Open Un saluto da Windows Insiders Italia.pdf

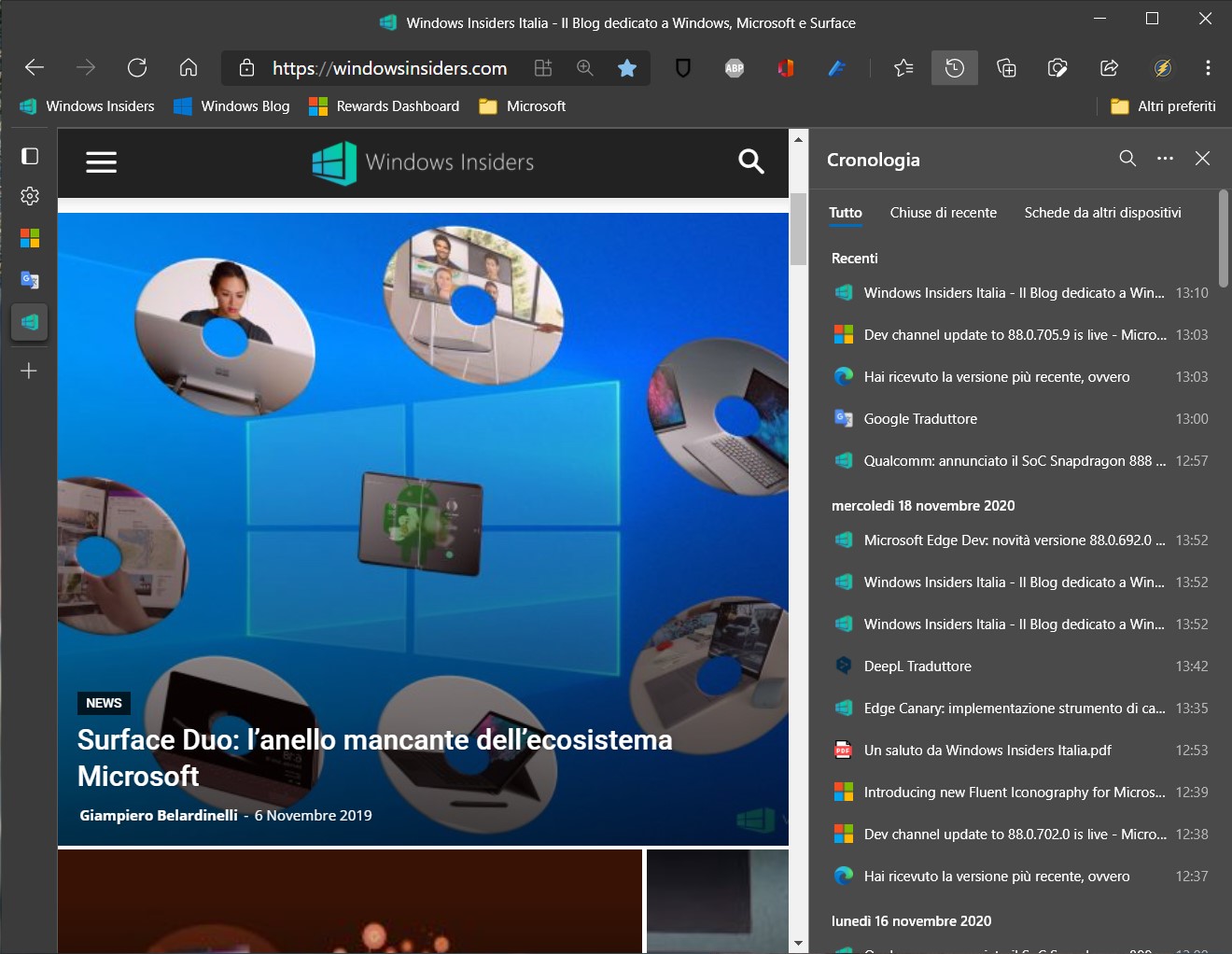coord(1019,751)
